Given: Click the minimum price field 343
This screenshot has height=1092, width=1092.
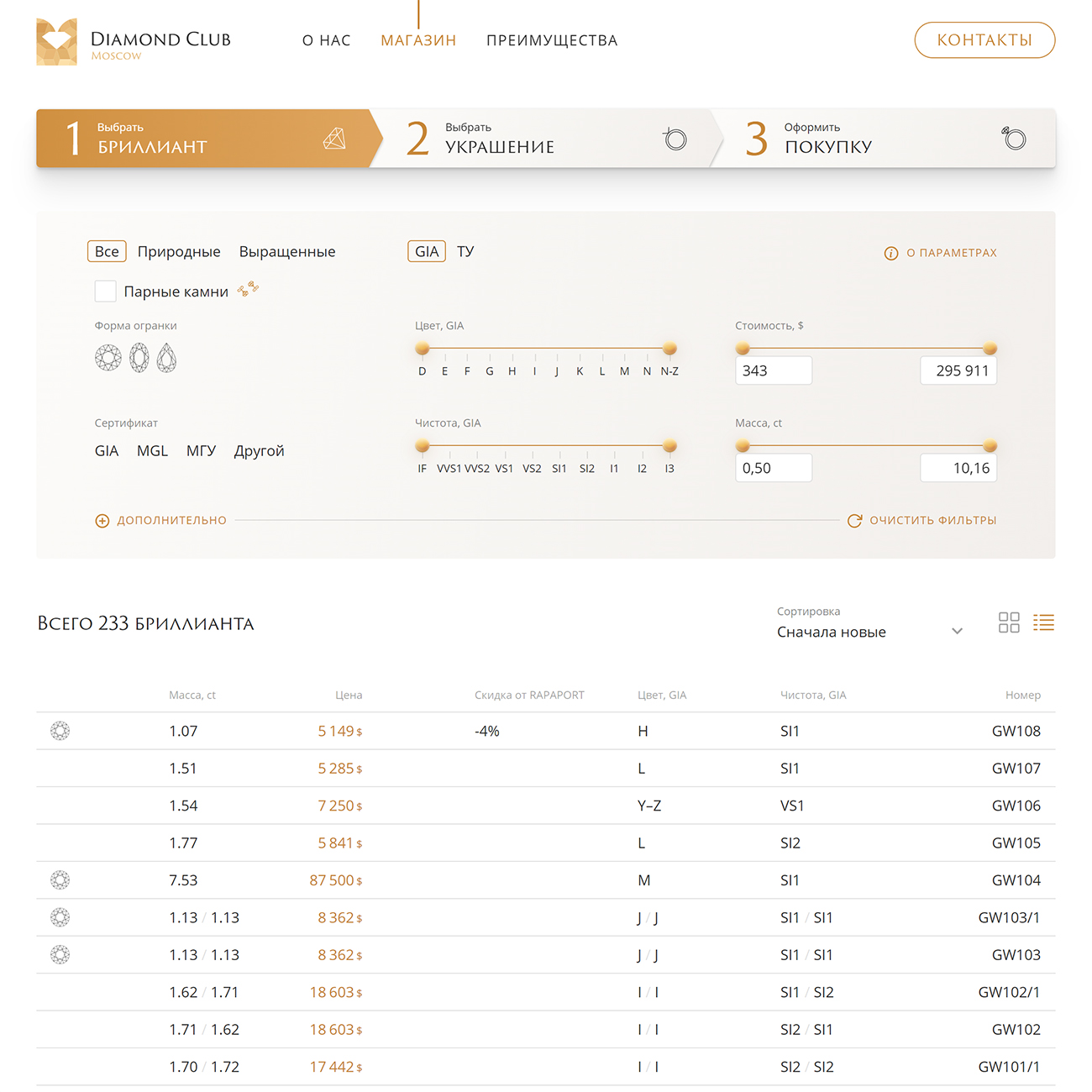Looking at the screenshot, I should (x=774, y=370).
